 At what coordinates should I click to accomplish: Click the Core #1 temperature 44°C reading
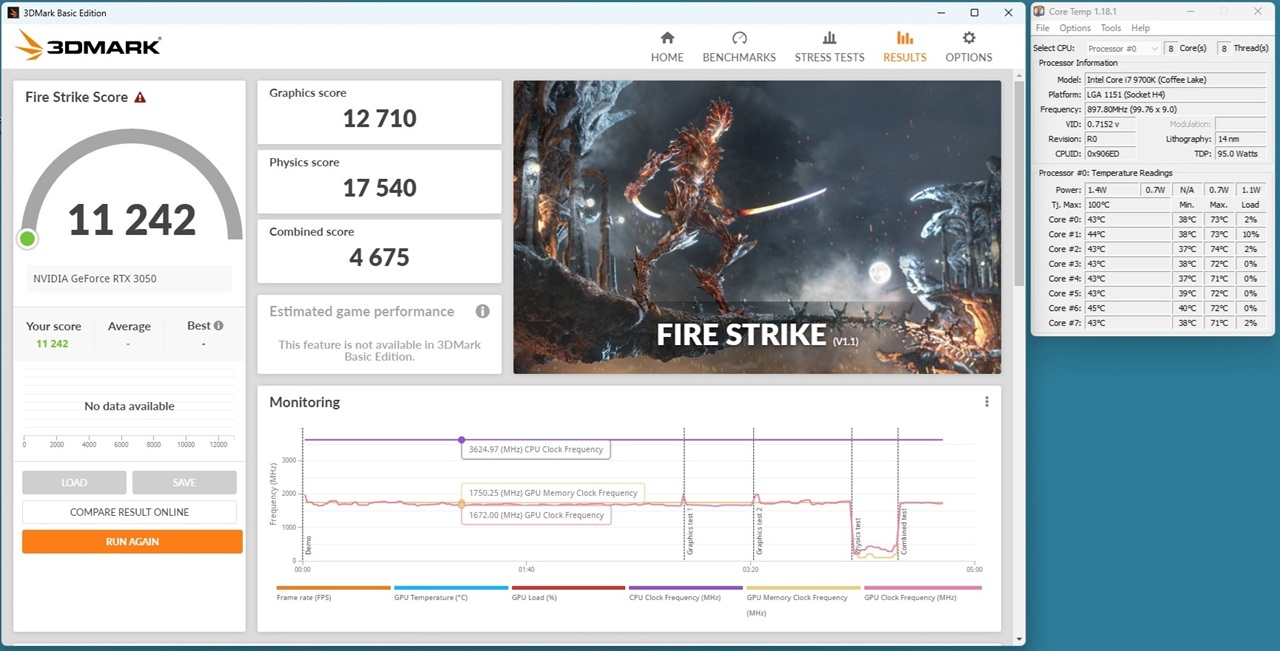[x=1127, y=234]
